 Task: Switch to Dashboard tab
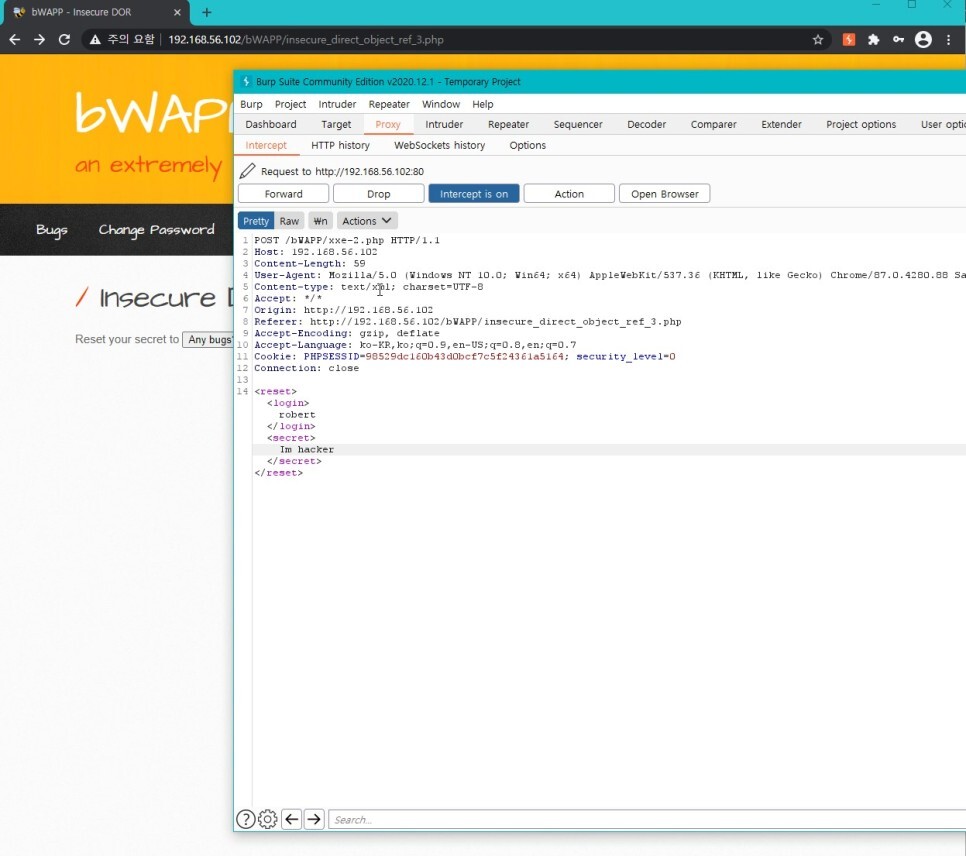click(x=270, y=124)
